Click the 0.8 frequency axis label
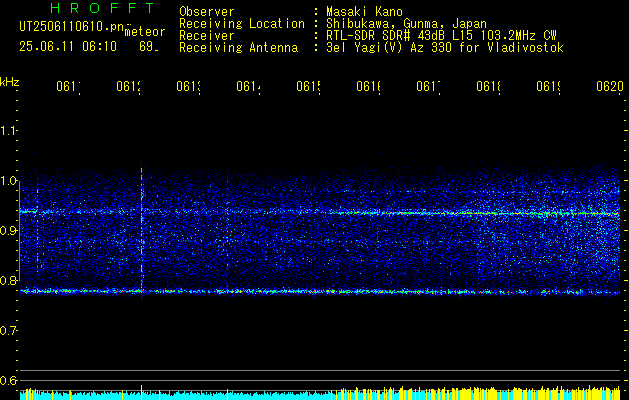The height and width of the screenshot is (400, 629). click(x=9, y=280)
